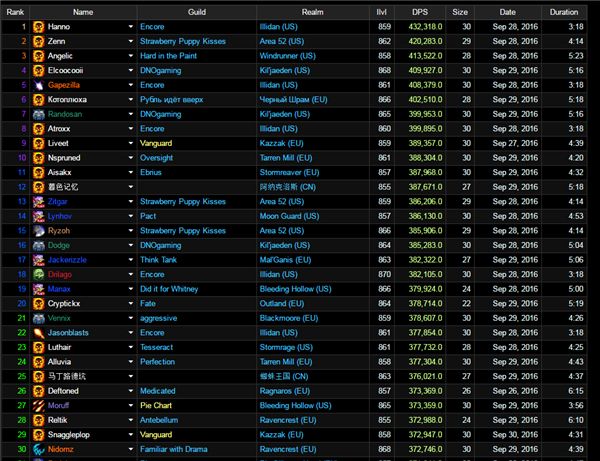The image size is (600, 461).
Task: Open the dropdown arrow for Atroxx
Action: [131, 129]
